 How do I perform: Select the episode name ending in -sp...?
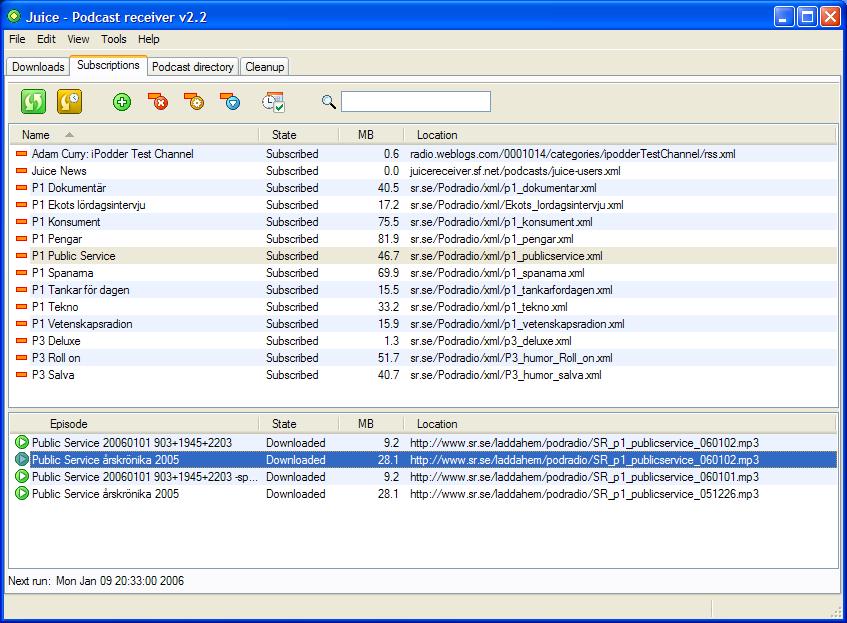point(145,477)
